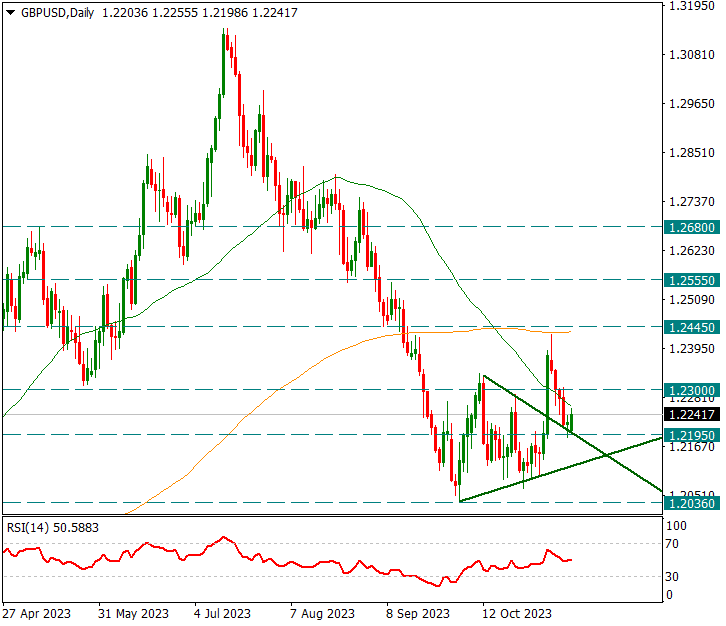Click the 1.21950 level price label

[x=692, y=435]
